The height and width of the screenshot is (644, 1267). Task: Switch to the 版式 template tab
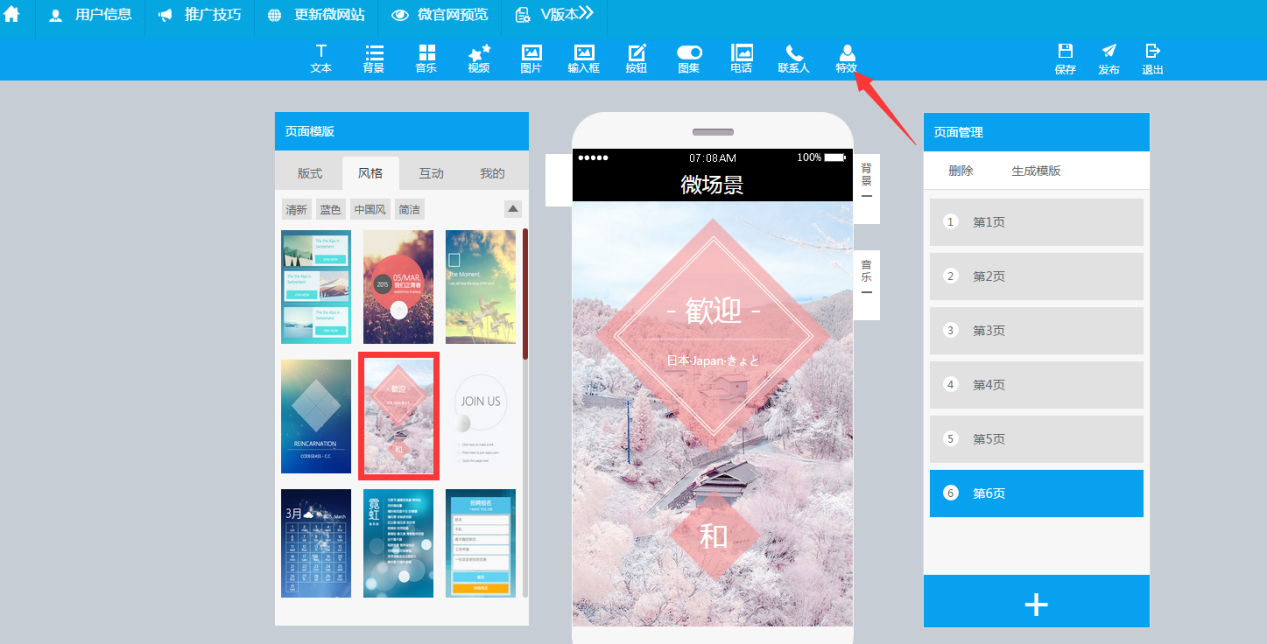310,173
